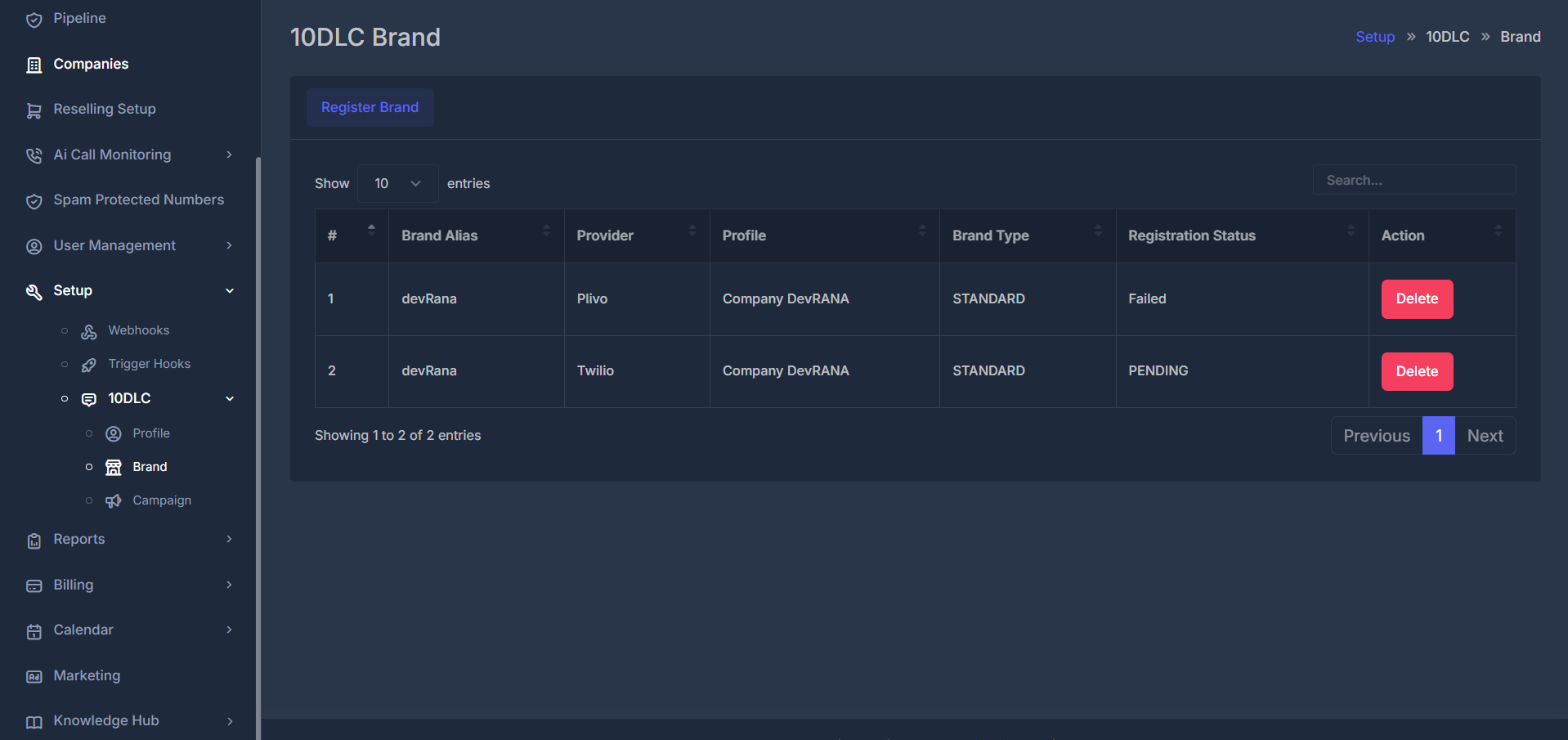
Task: Click the Trigger Hooks rocket icon
Action: (87, 365)
